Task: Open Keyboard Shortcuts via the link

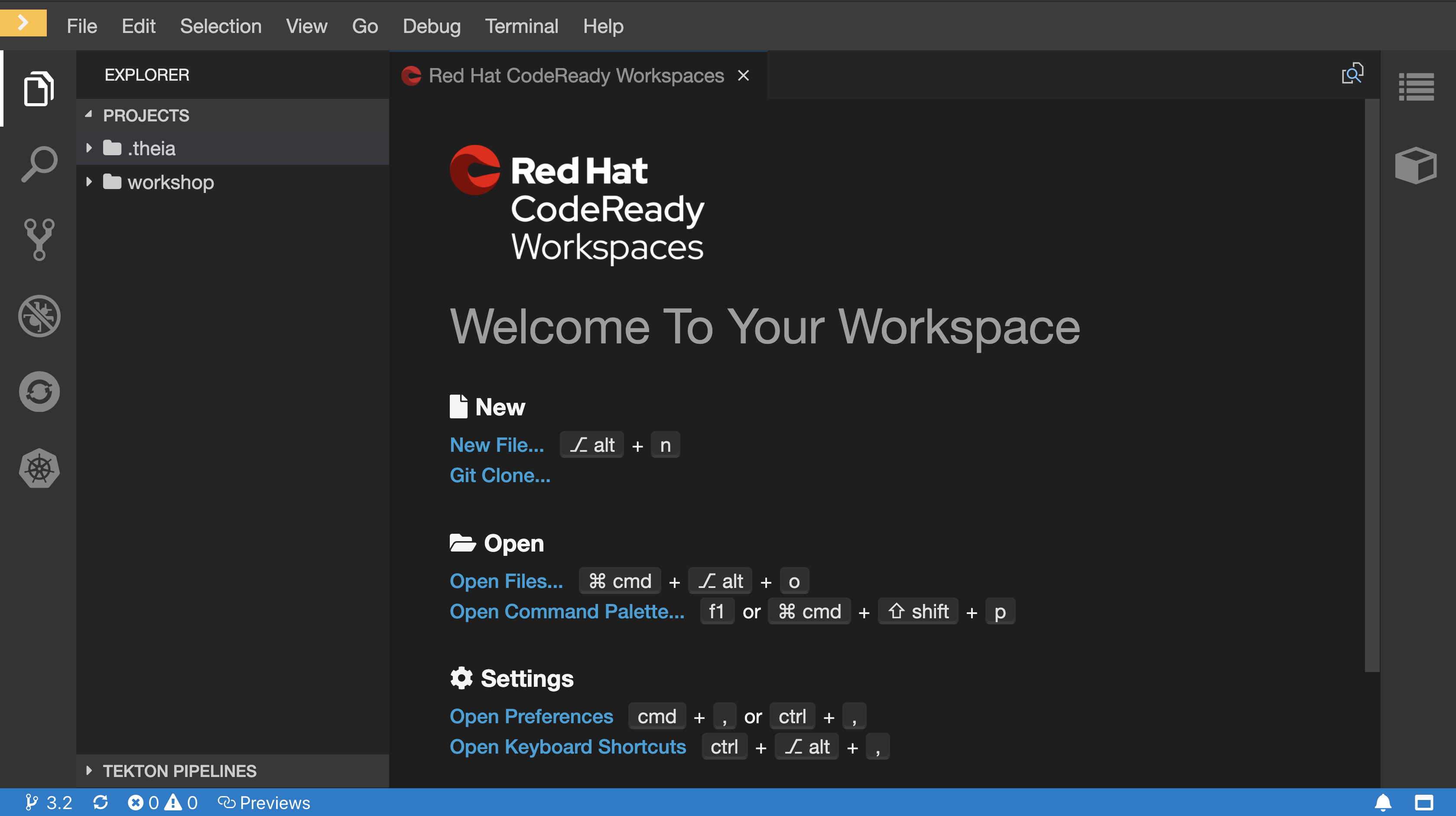Action: click(x=568, y=747)
